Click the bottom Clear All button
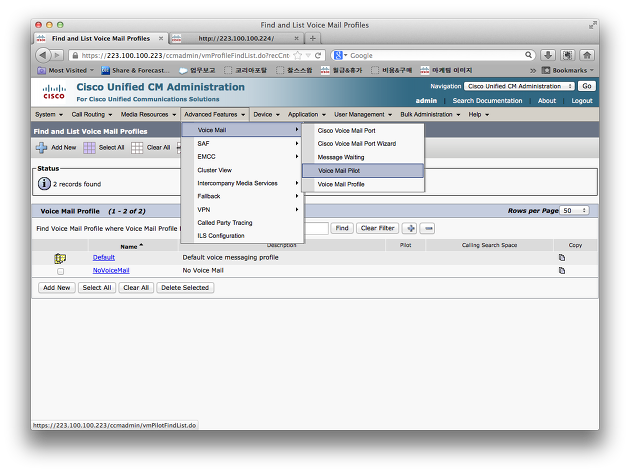630x473 pixels. (136, 288)
